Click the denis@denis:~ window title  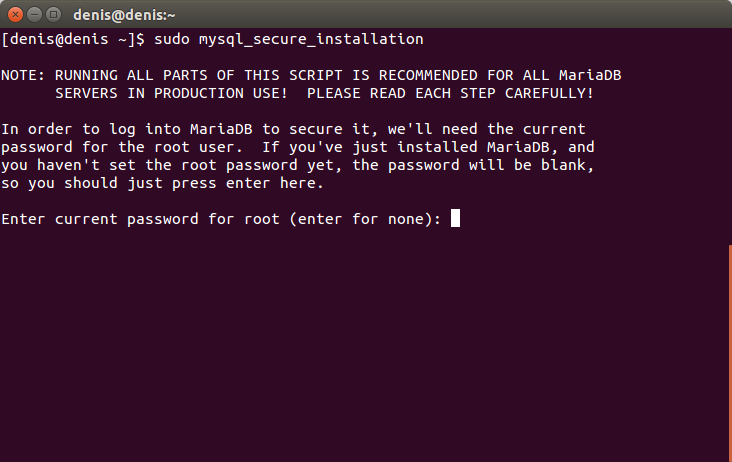pyautogui.click(x=124, y=15)
